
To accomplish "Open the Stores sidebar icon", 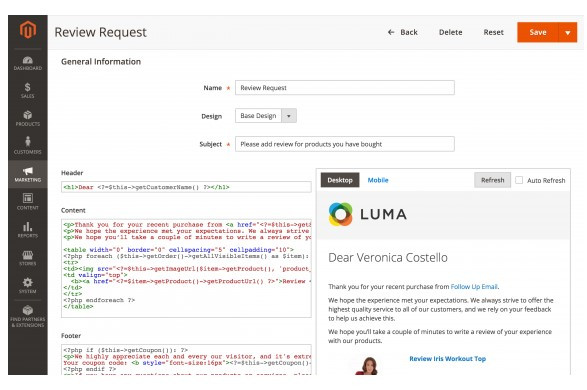I will [28, 258].
